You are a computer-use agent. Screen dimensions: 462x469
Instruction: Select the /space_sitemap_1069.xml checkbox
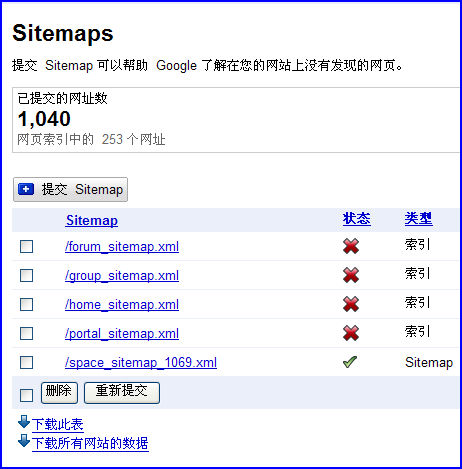[26, 362]
